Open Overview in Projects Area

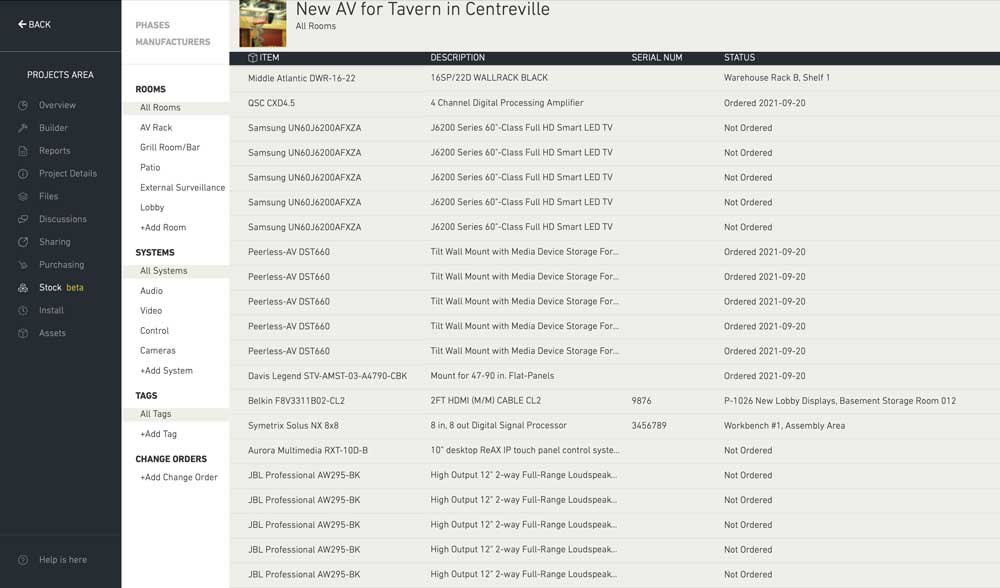[x=57, y=105]
